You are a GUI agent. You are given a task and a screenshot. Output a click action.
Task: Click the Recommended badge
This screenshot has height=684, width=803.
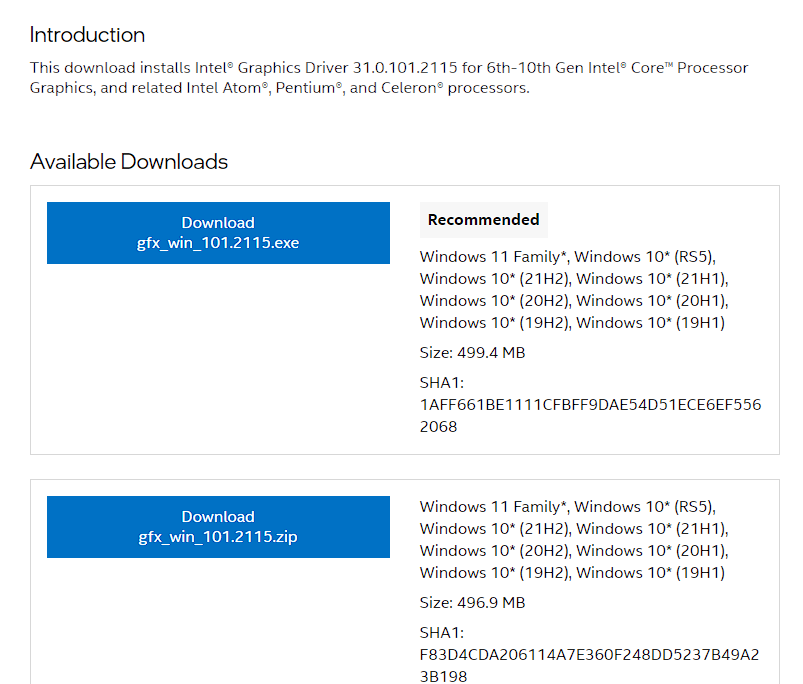coord(483,220)
